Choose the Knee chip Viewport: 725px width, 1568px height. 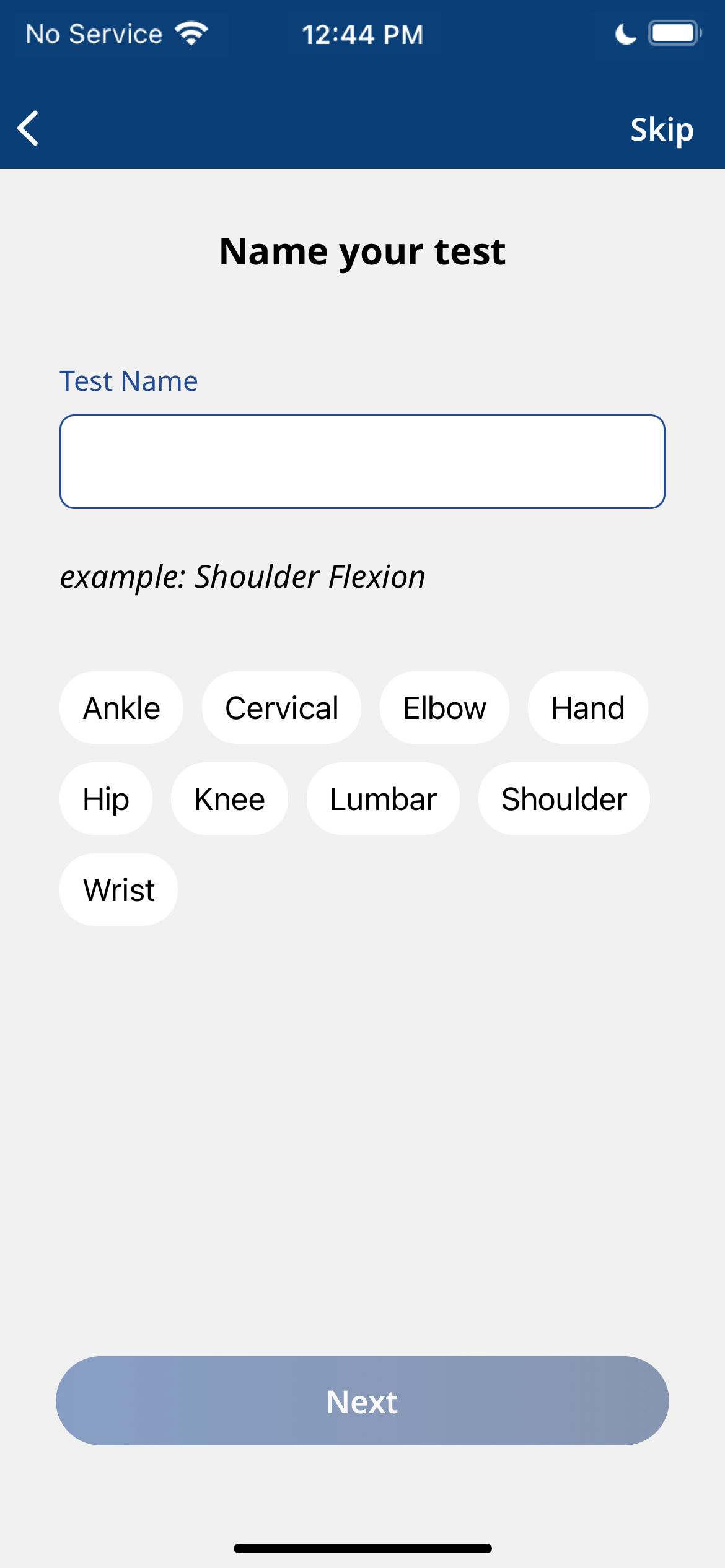[229, 799]
